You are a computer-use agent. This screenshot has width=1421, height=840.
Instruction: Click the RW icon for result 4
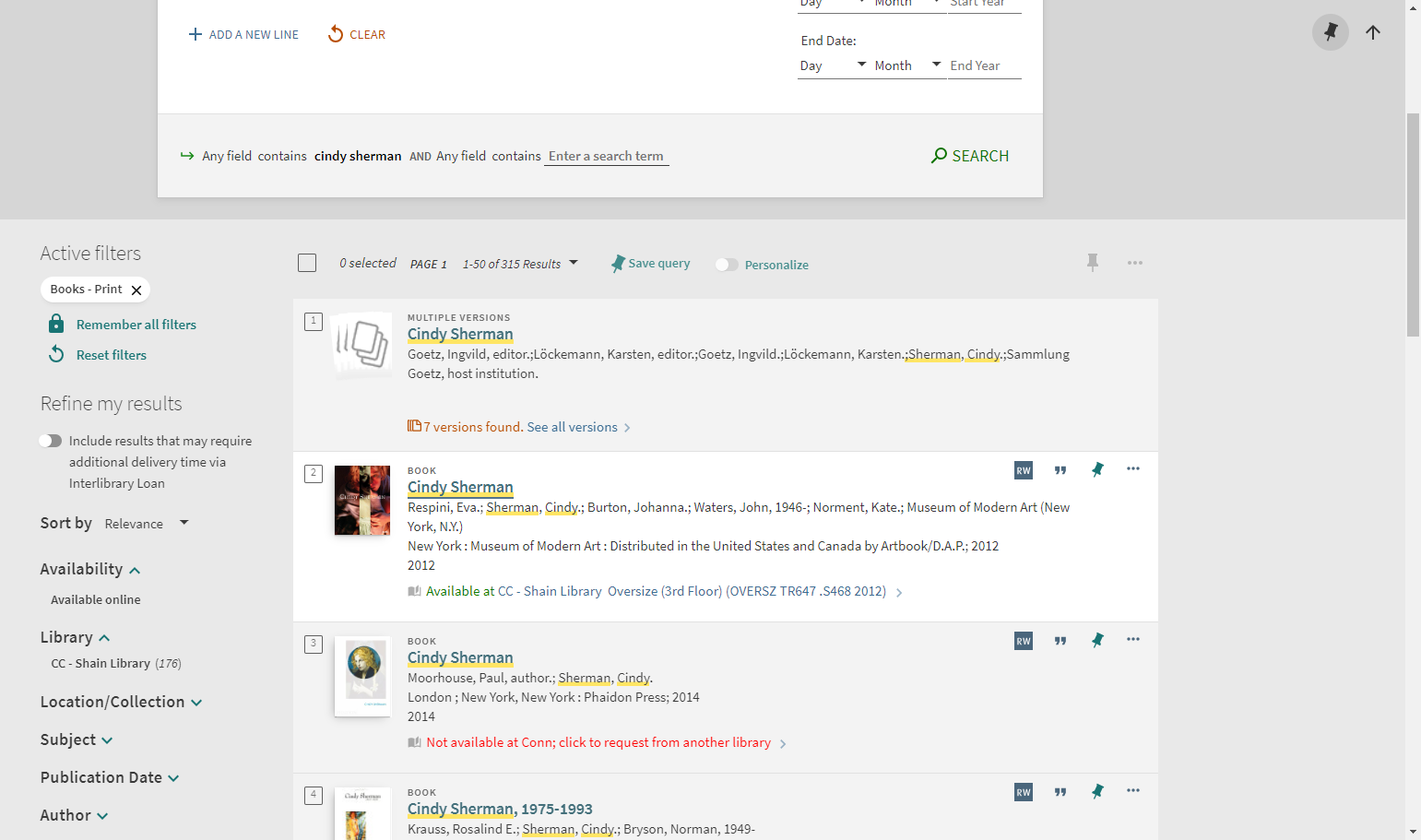[x=1024, y=792]
